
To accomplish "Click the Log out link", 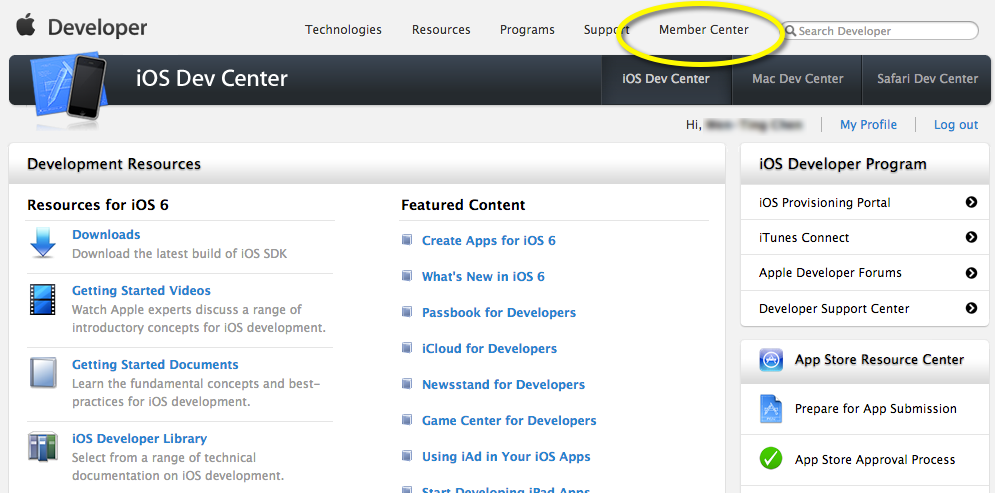I will tap(956, 125).
